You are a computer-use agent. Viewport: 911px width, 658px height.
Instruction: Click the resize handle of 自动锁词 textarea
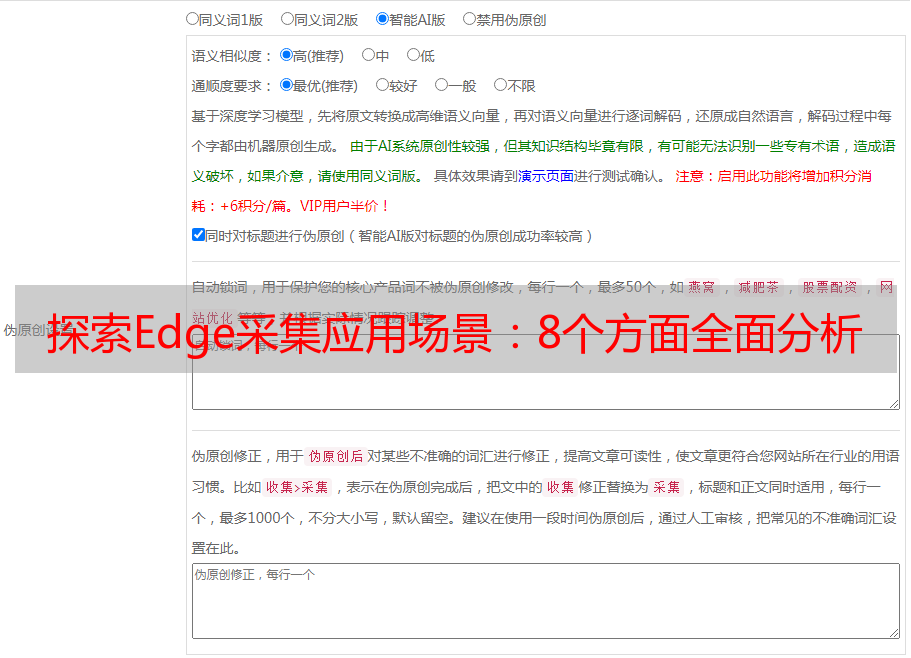pyautogui.click(x=894, y=404)
